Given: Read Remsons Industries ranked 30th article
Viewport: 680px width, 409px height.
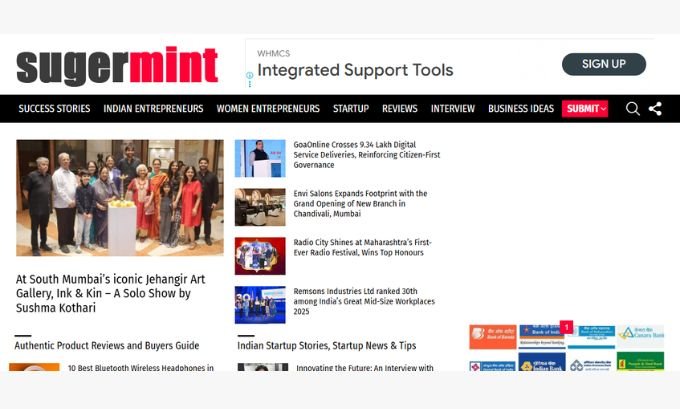Looking at the screenshot, I should click(x=364, y=301).
